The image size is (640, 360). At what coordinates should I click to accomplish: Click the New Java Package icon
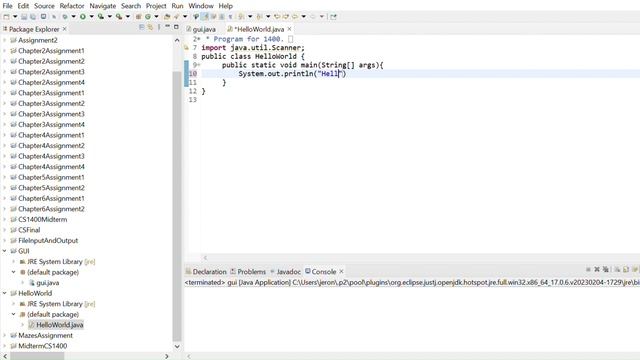(138, 17)
